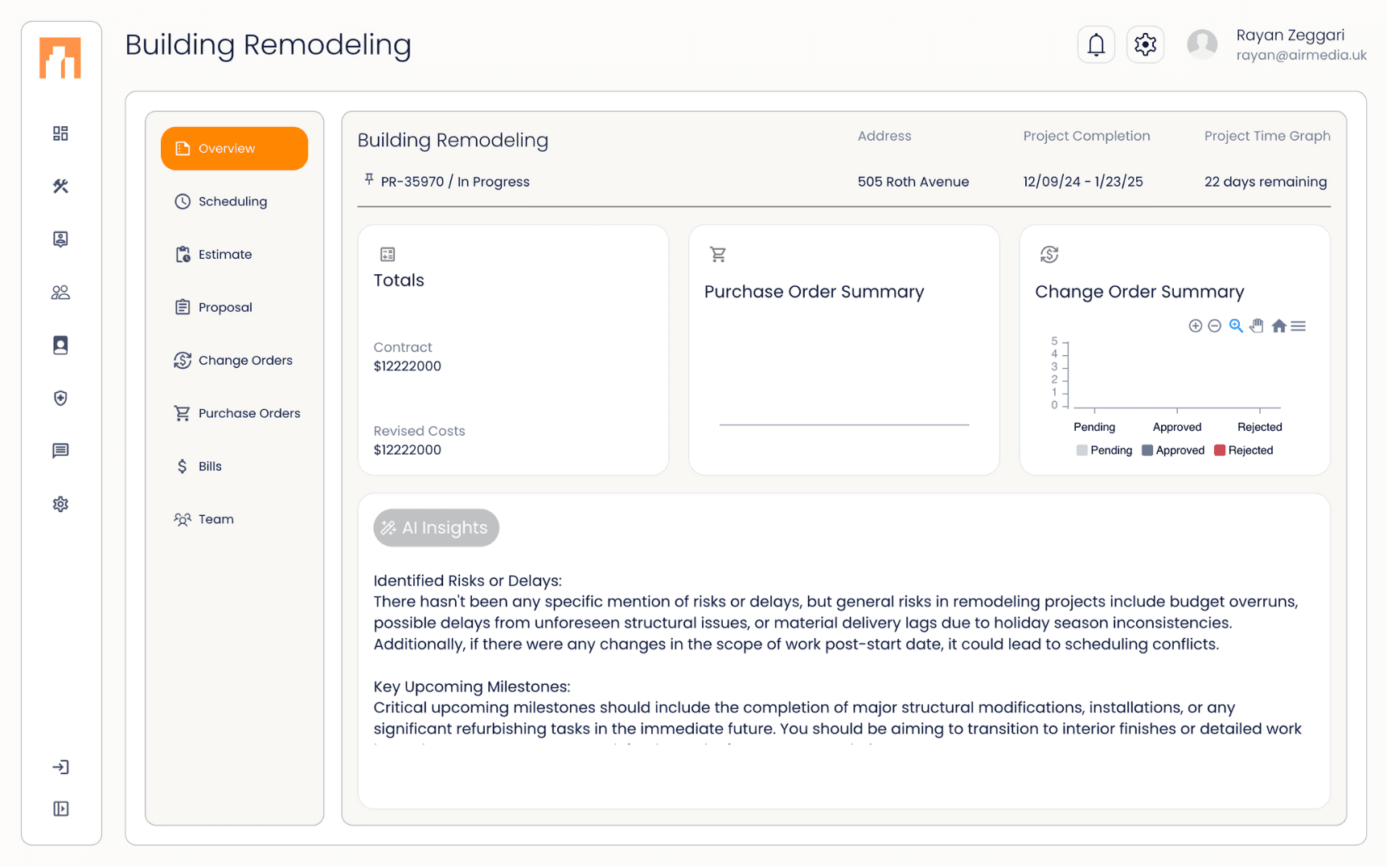Open the Bills tab
The height and width of the screenshot is (868, 1387).
(234, 467)
